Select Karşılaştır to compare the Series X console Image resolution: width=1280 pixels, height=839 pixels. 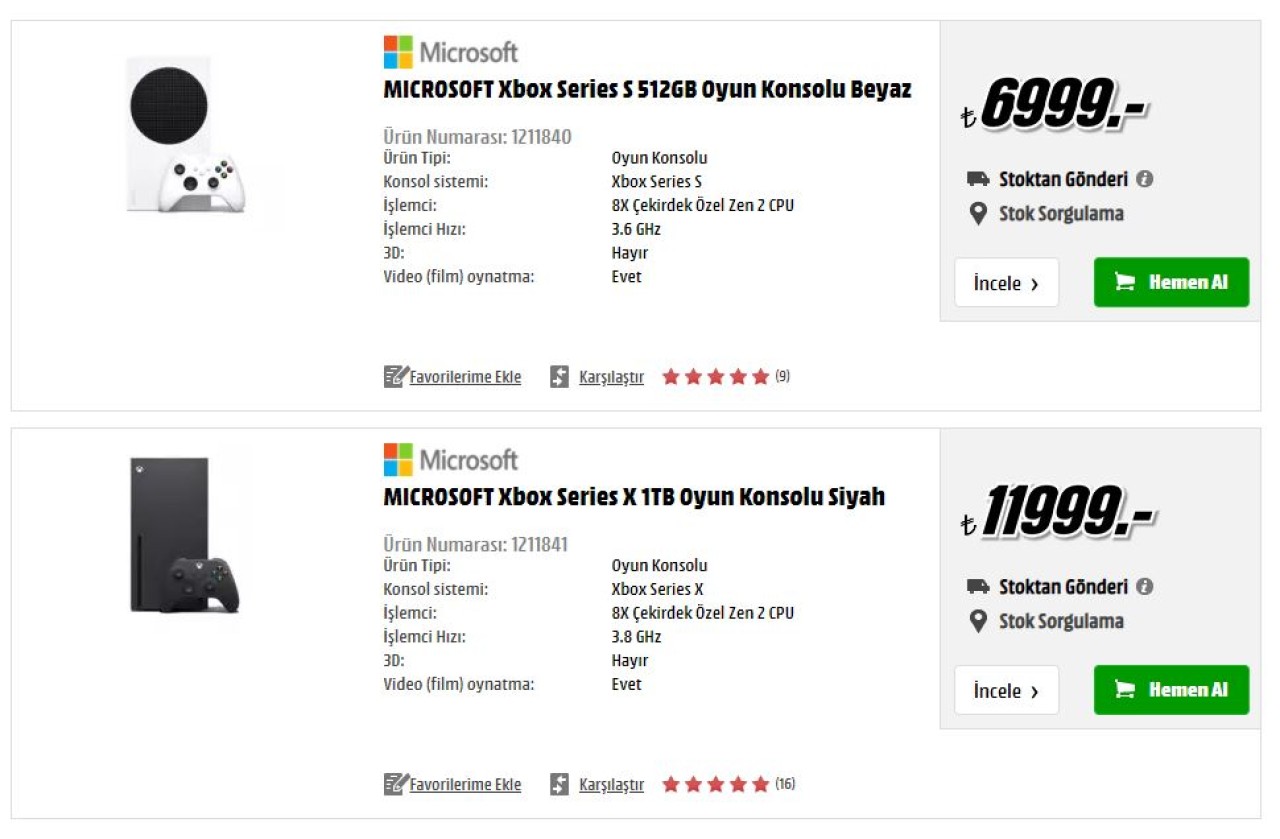[611, 784]
